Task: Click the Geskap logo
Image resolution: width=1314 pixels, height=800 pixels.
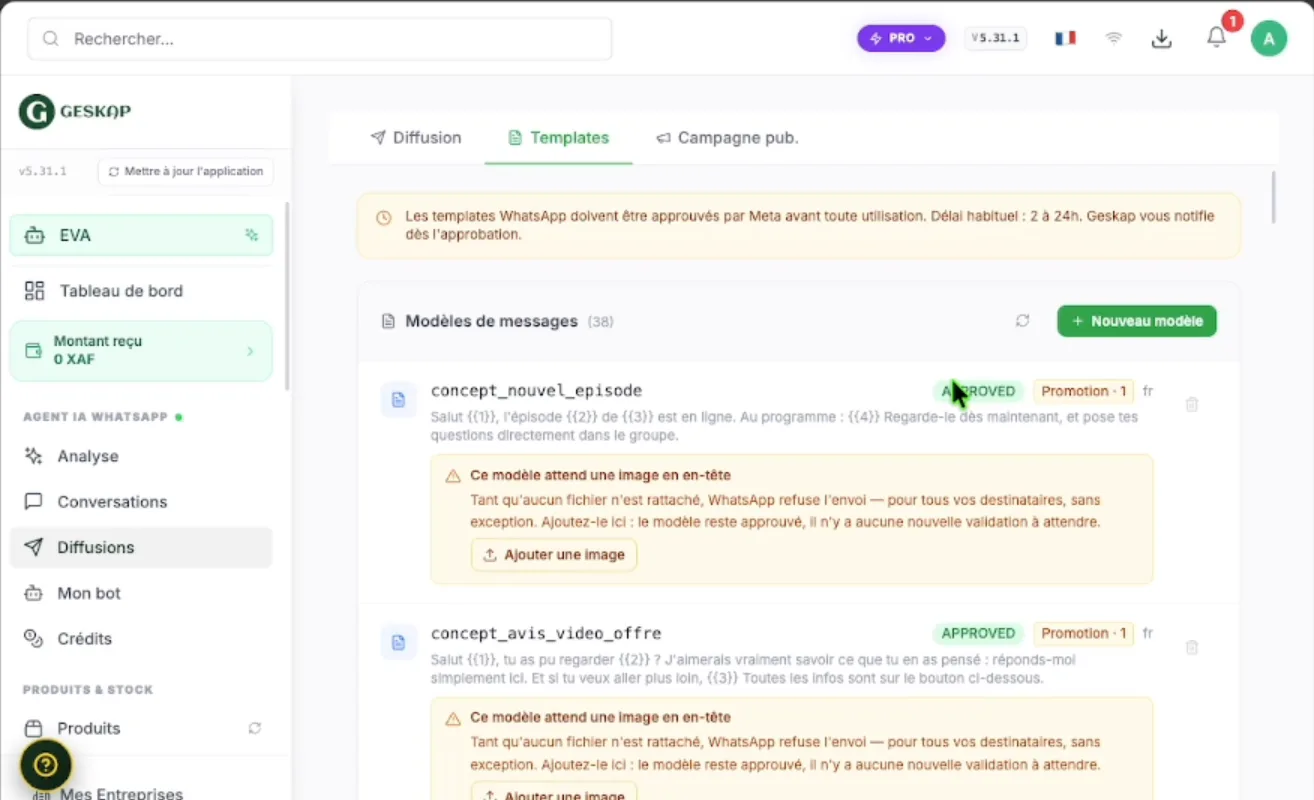Action: click(x=75, y=111)
